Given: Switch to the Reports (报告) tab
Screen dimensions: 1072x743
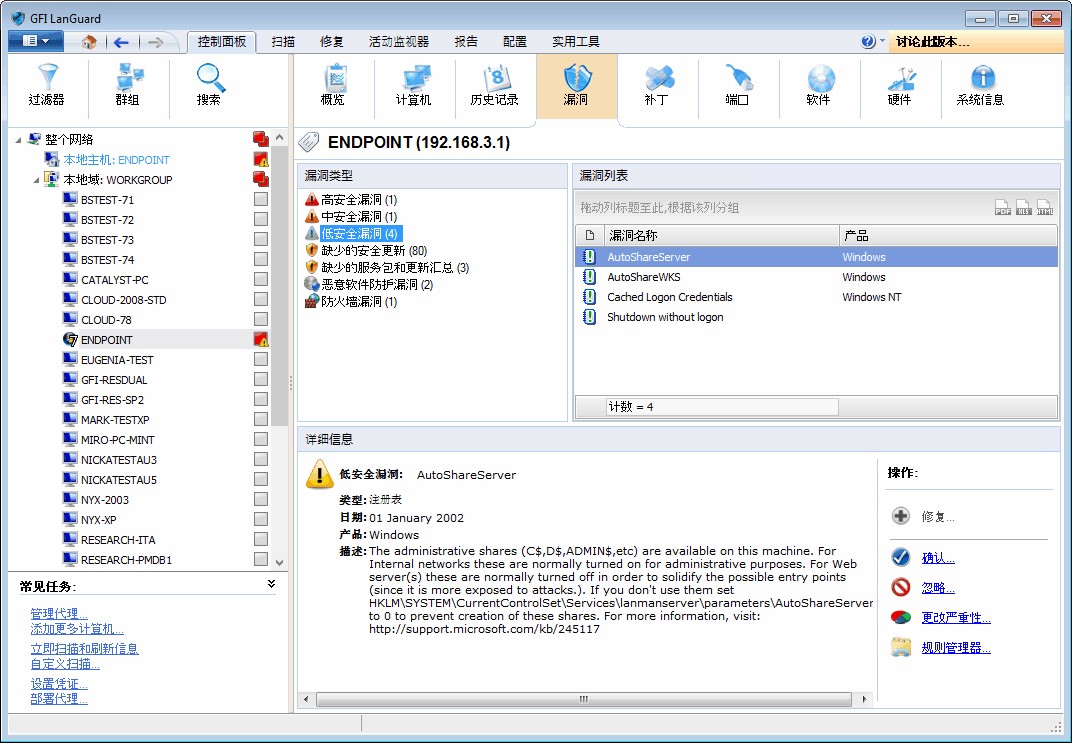Looking at the screenshot, I should (466, 42).
